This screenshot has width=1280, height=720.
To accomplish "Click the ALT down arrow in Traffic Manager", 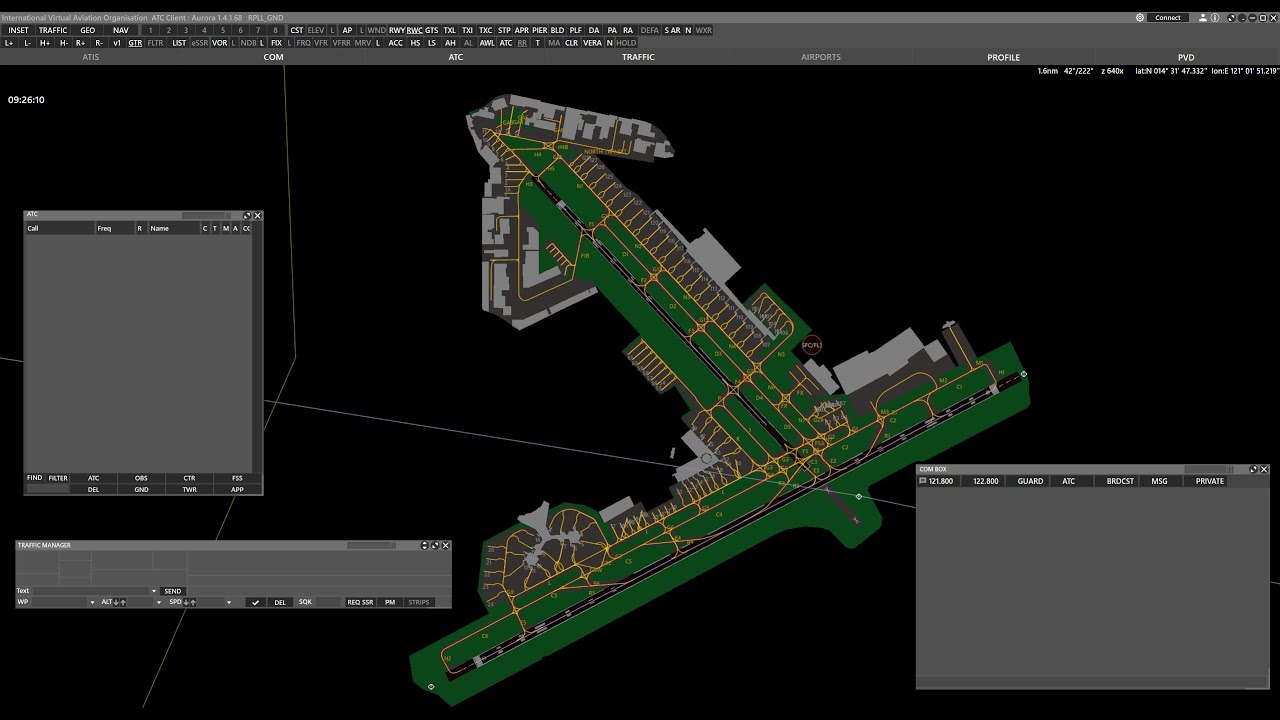I will coord(116,603).
